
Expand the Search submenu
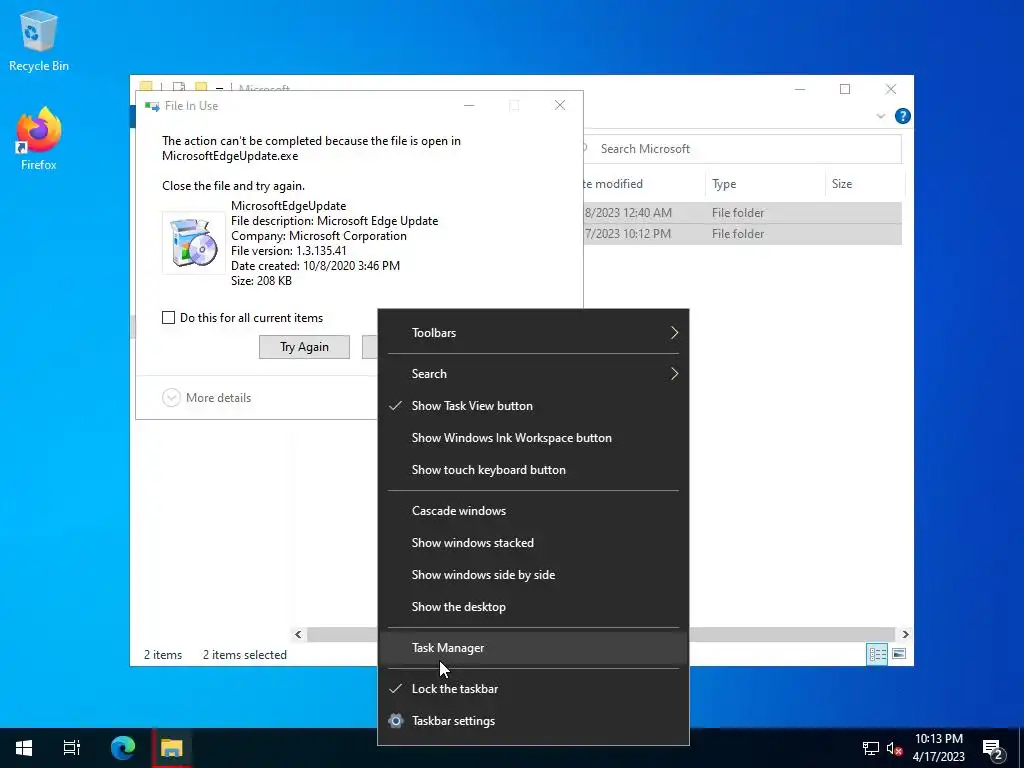click(533, 374)
